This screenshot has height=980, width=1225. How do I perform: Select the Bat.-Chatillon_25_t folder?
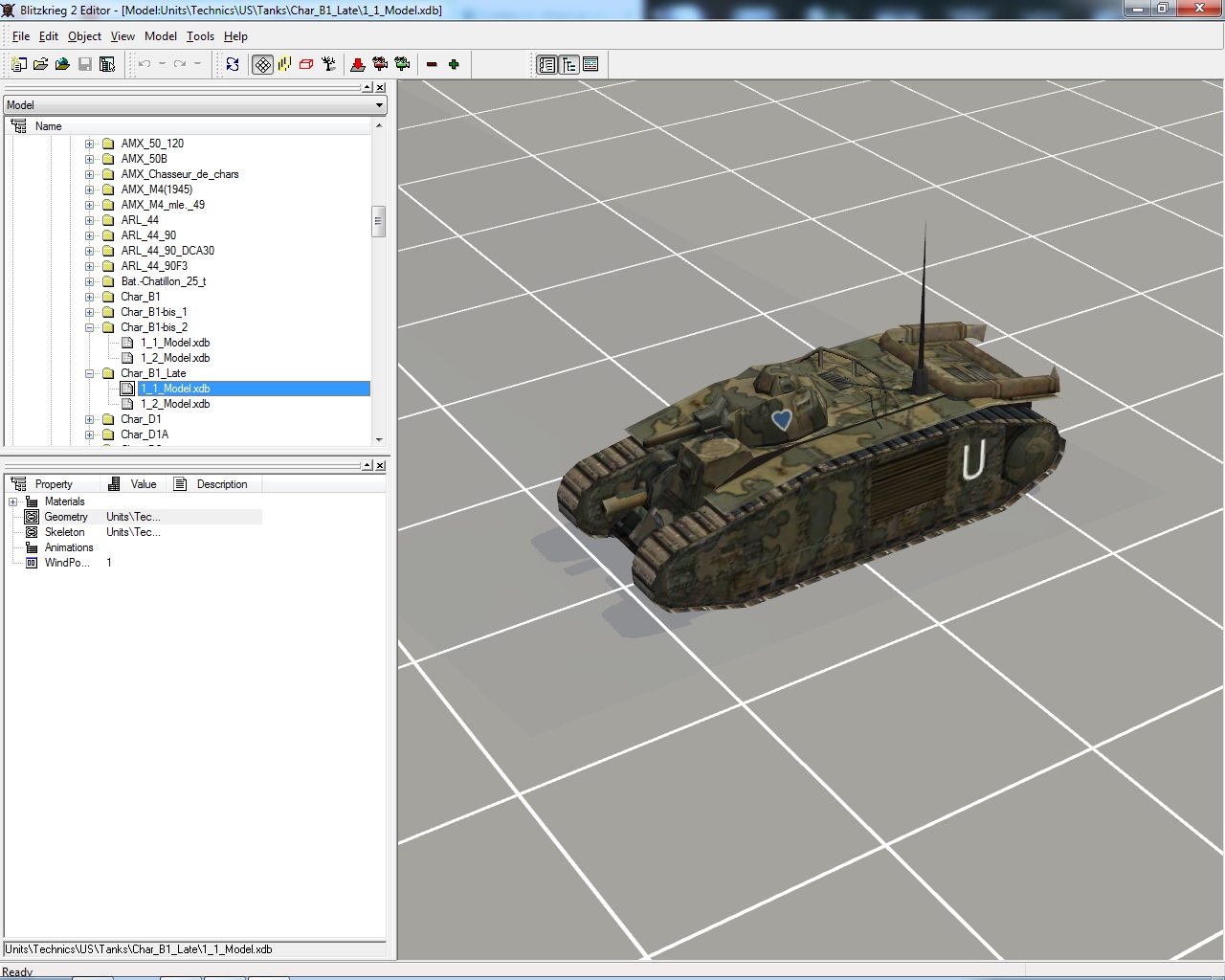(x=164, y=281)
